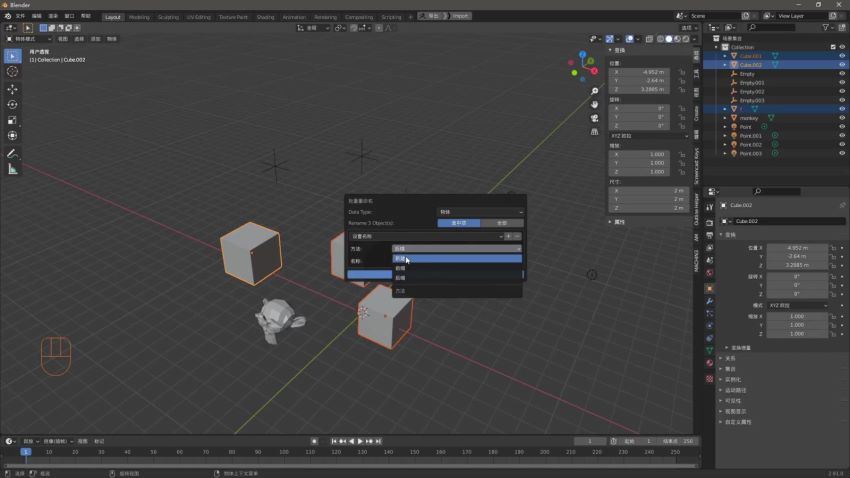Click the navigation gizmo axes
This screenshot has height=478, width=850.
pyautogui.click(x=583, y=67)
